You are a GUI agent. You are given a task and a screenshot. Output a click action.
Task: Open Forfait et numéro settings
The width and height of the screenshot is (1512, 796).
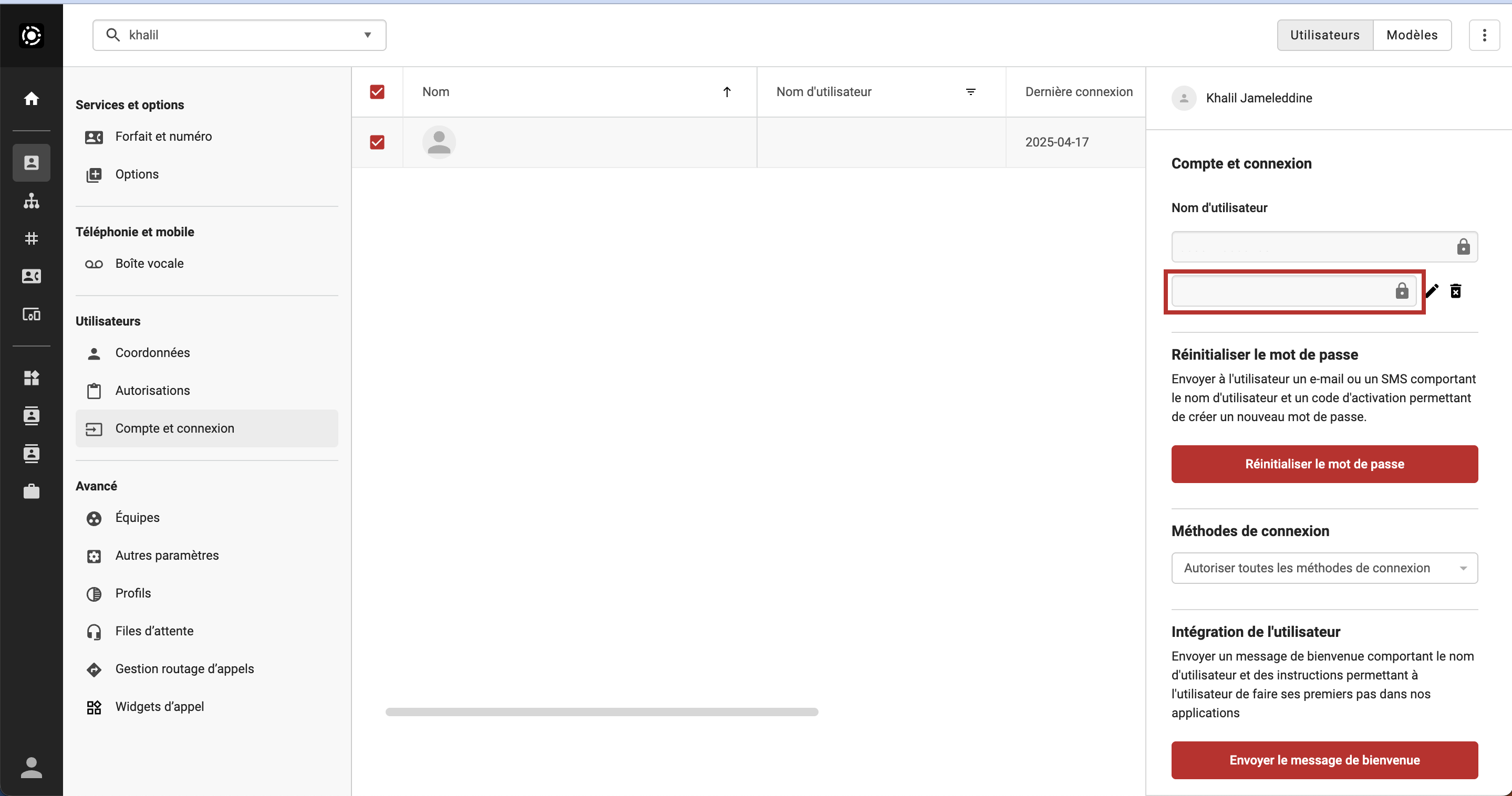point(206,137)
